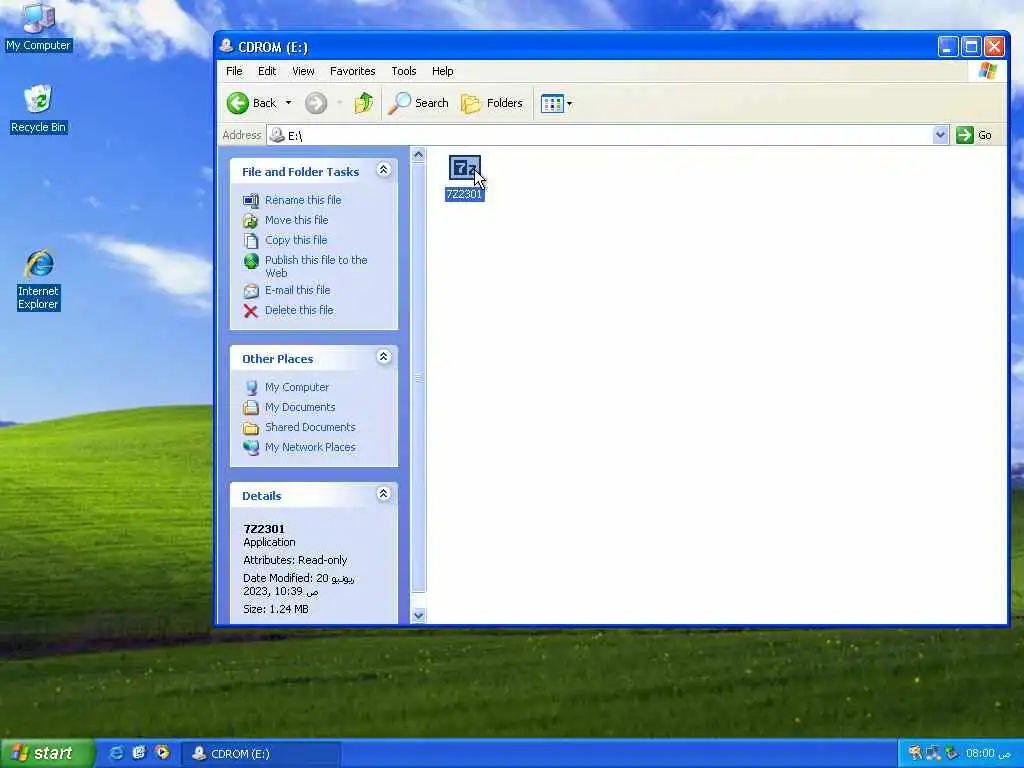Launch Internet Explorer from Quick Launch
The height and width of the screenshot is (768, 1024).
[116, 753]
